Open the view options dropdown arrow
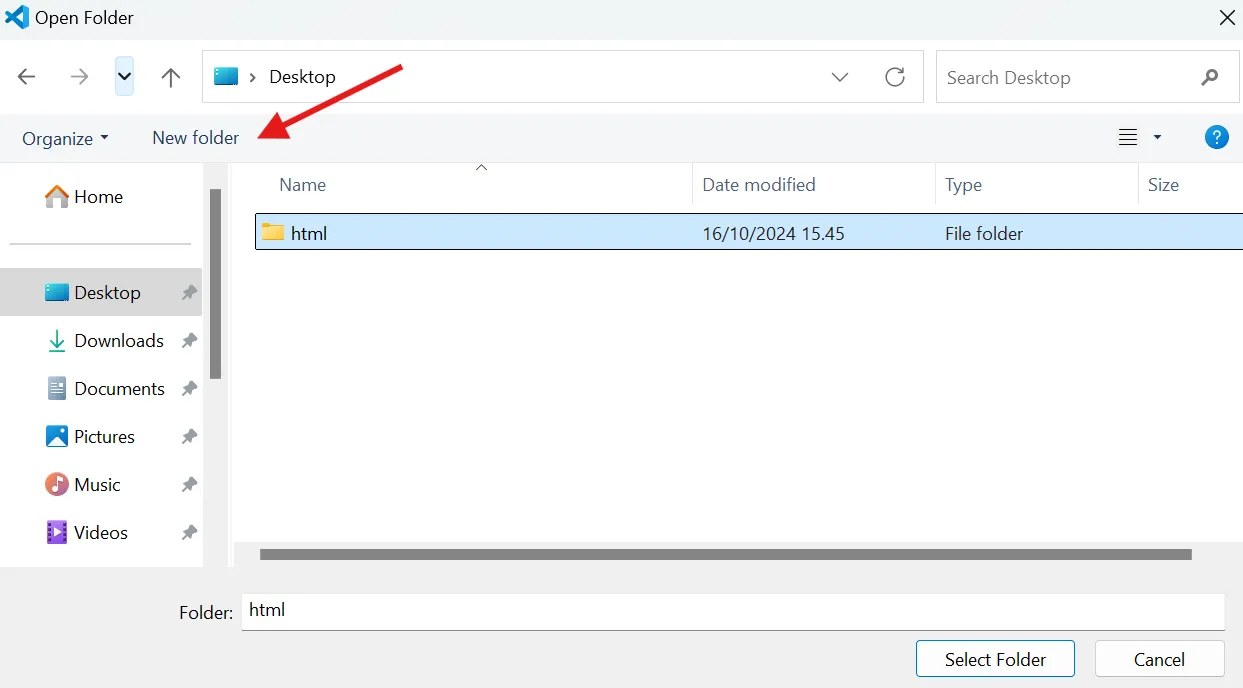Image resolution: width=1243 pixels, height=688 pixels. (x=1158, y=138)
